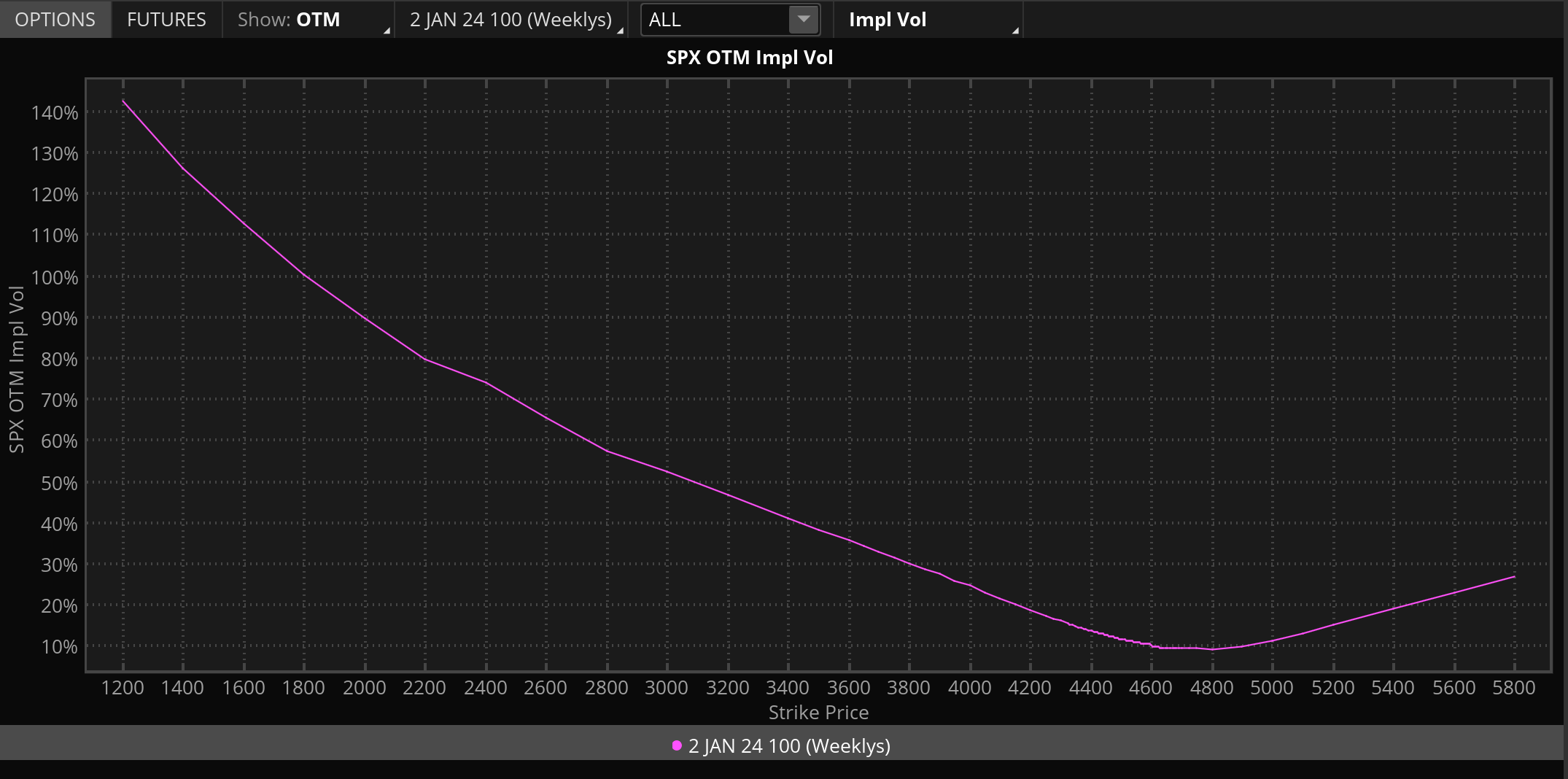Click the 1200 strike axis label
Image resolution: width=1568 pixels, height=779 pixels.
click(123, 688)
